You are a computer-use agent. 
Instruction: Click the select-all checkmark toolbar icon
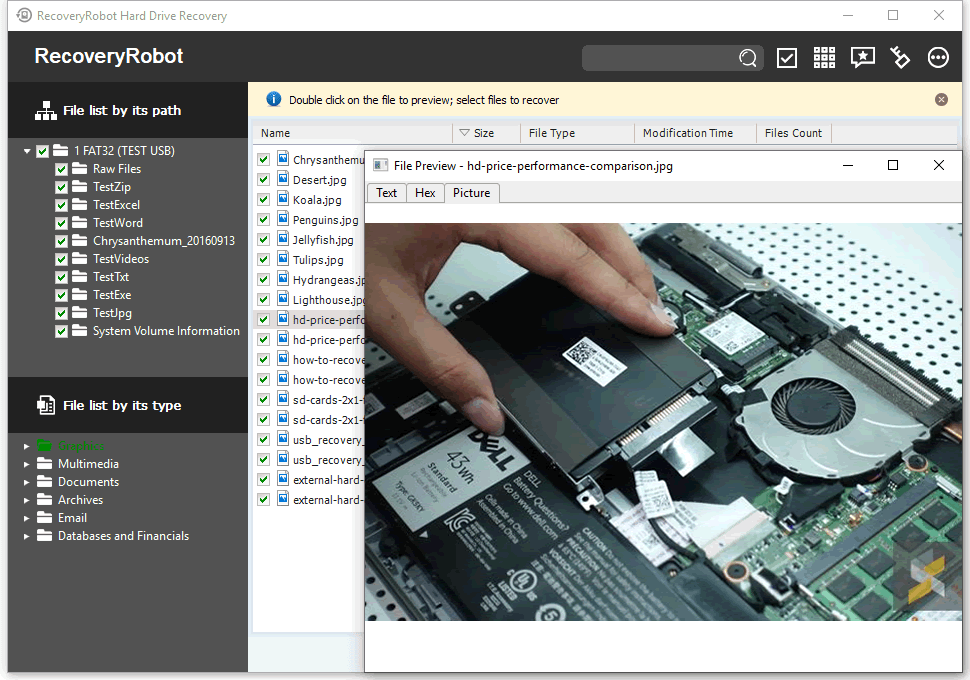point(787,58)
